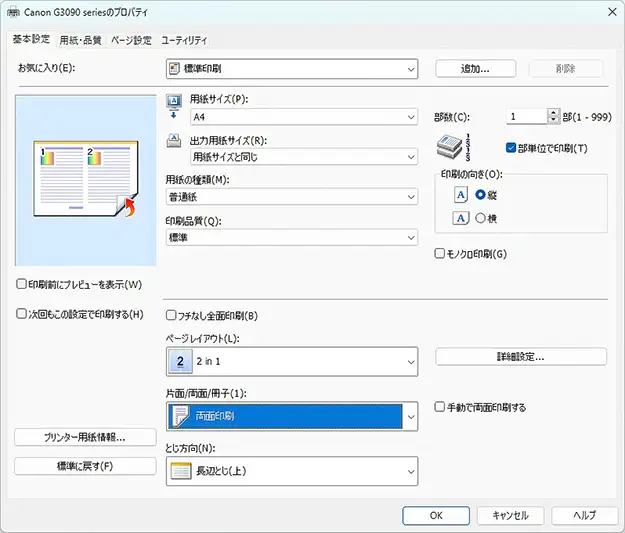The height and width of the screenshot is (533, 625).
Task: Open the 用紙の種類 普通紙 dropdown
Action: pyautogui.click(x=292, y=197)
